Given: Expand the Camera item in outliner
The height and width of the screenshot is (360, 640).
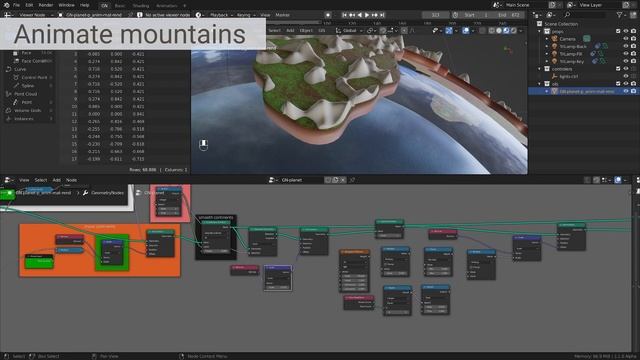Looking at the screenshot, I should point(547,39).
